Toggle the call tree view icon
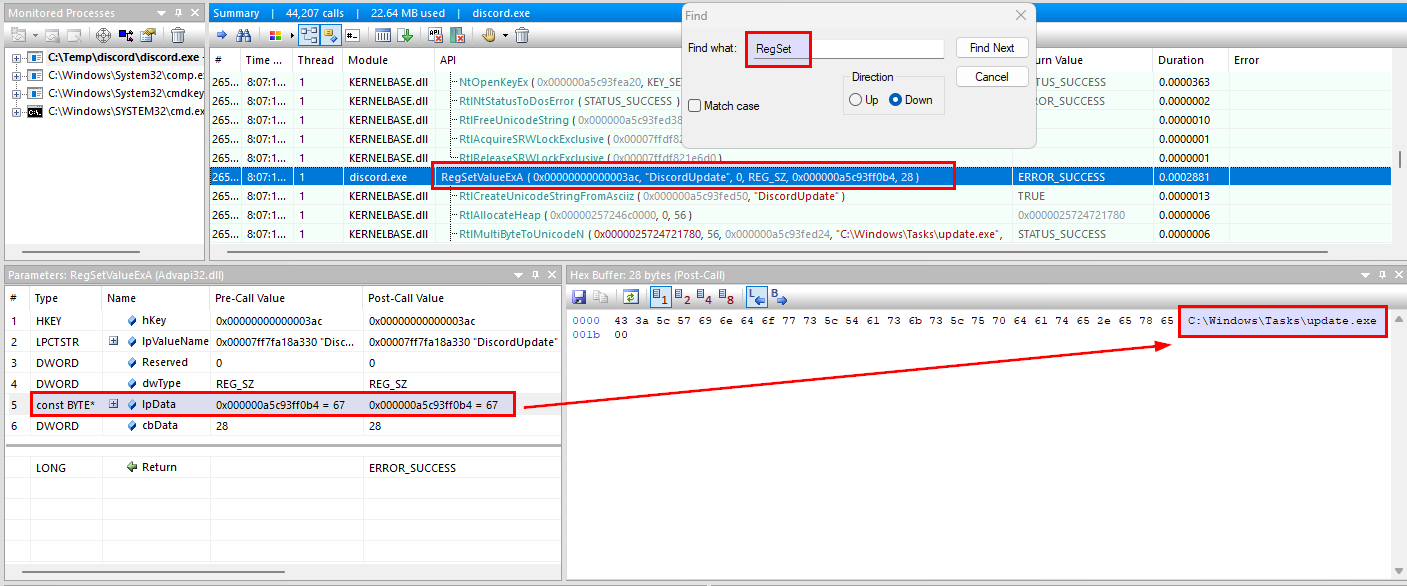Screen dimensions: 1407x586 309,35
